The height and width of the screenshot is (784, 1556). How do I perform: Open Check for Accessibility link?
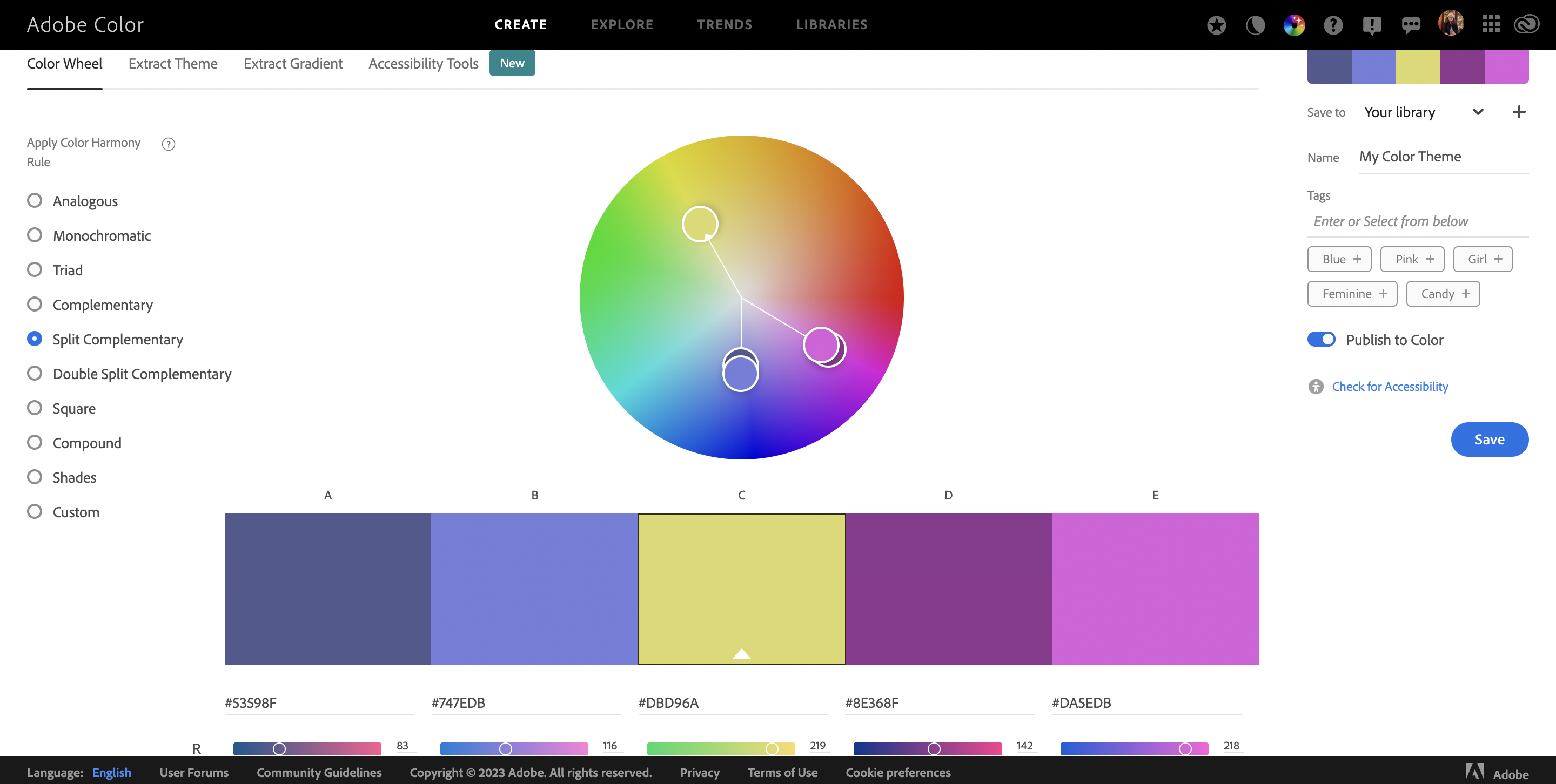coord(1390,386)
